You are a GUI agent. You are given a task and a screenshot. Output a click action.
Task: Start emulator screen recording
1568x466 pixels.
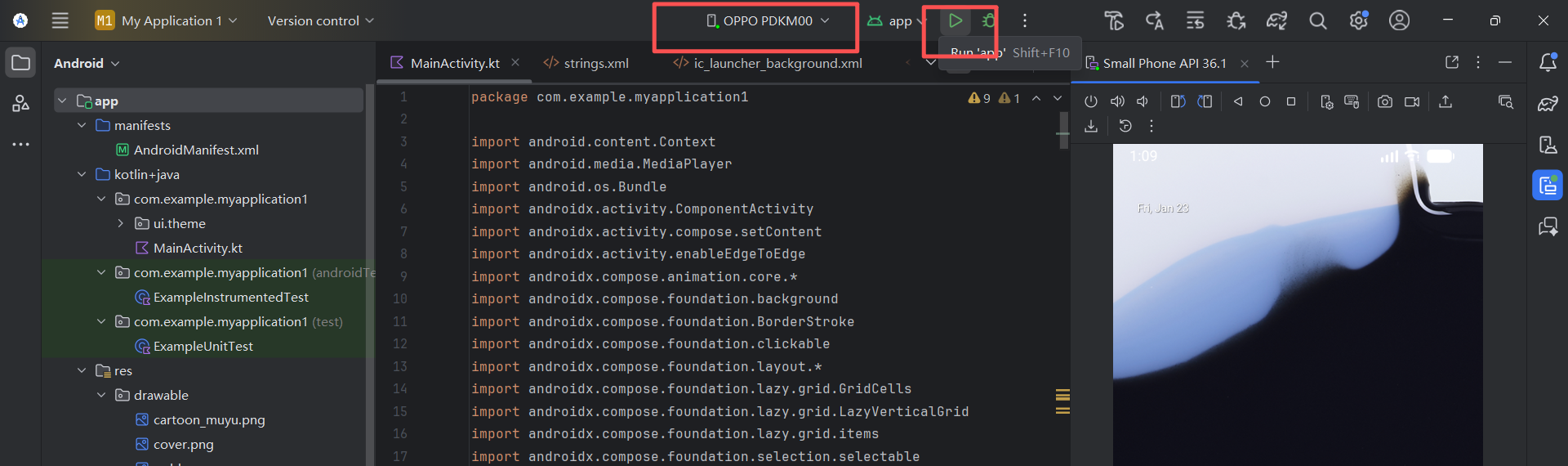click(x=1411, y=101)
